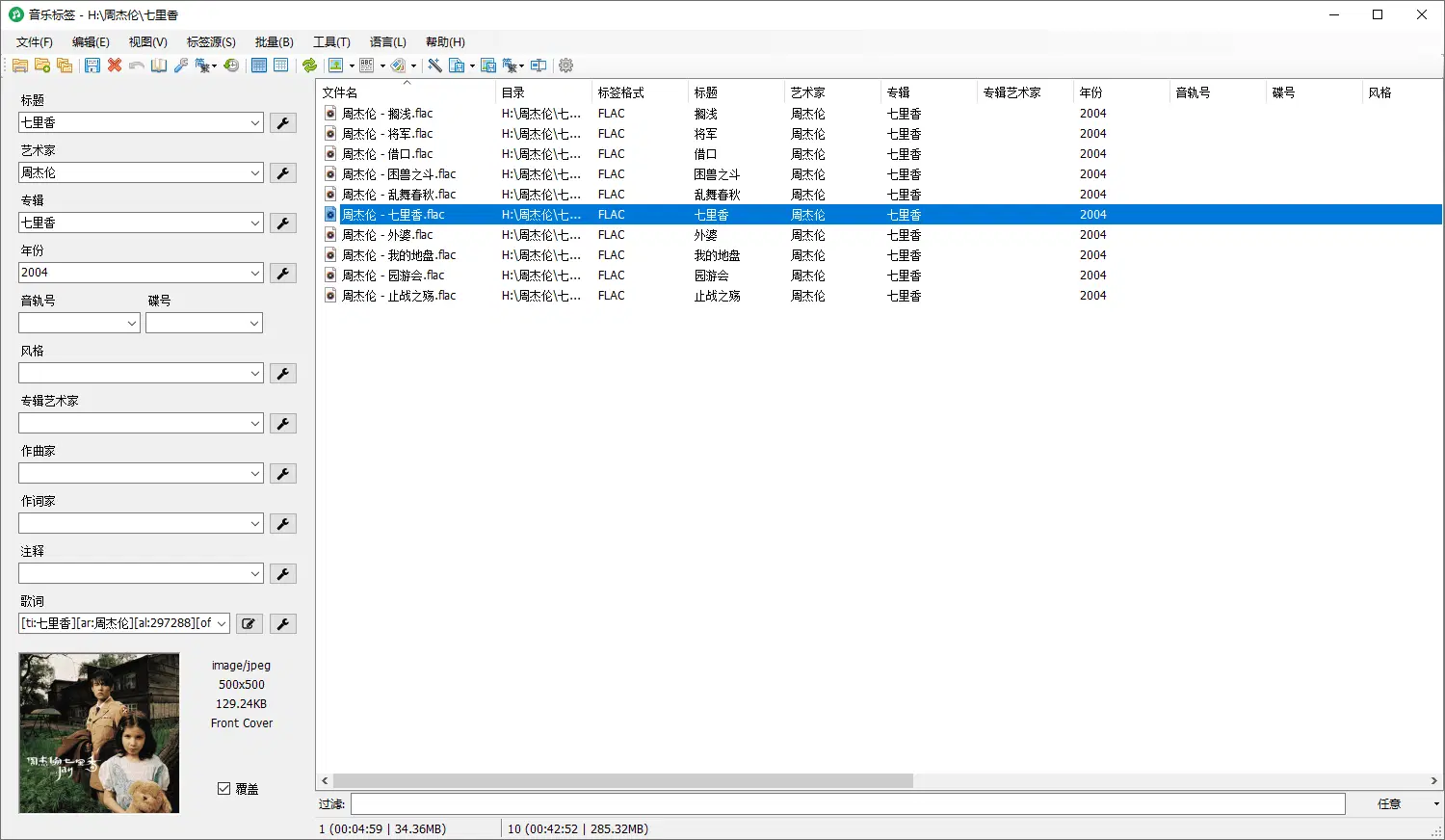Screen dimensions: 1445x840
Task: Click the wrench button beside 艺术家 field
Action: [283, 173]
